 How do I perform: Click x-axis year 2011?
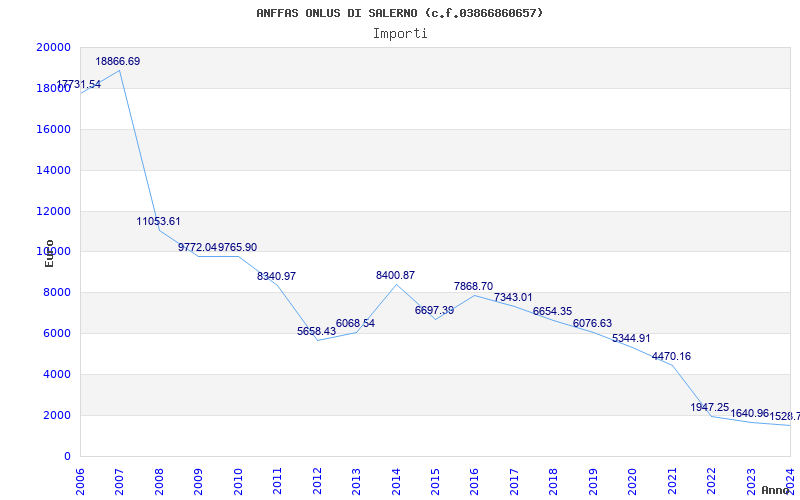tap(277, 481)
